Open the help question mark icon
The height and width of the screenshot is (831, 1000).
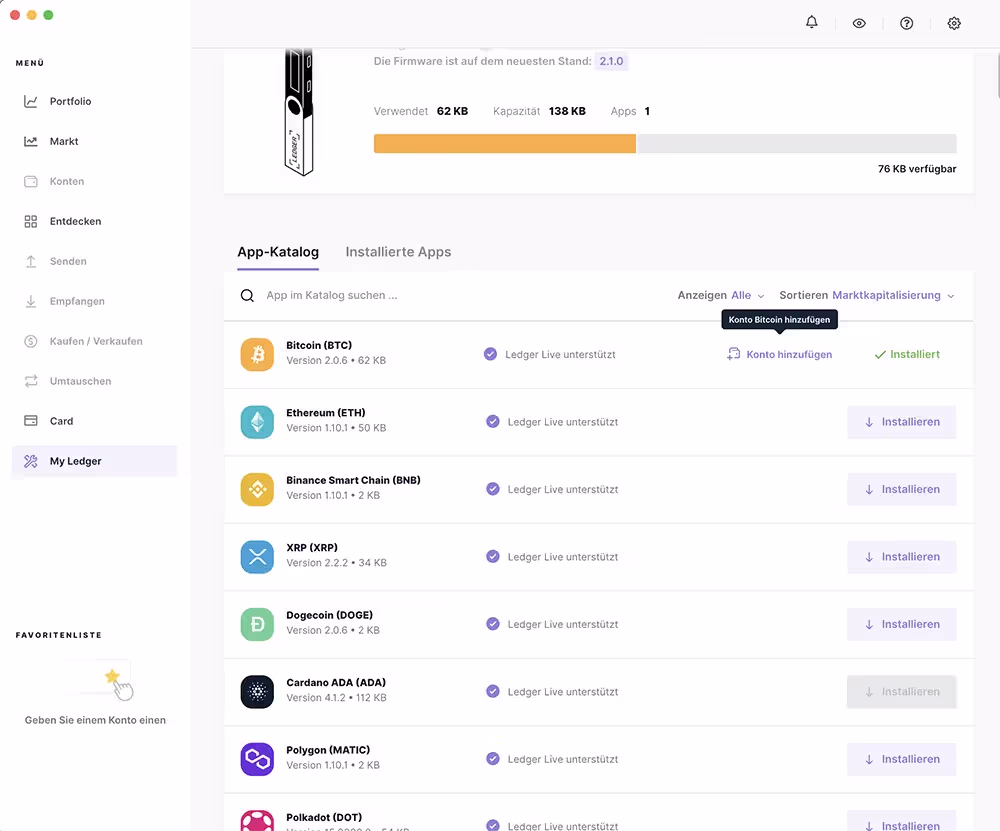click(x=906, y=24)
